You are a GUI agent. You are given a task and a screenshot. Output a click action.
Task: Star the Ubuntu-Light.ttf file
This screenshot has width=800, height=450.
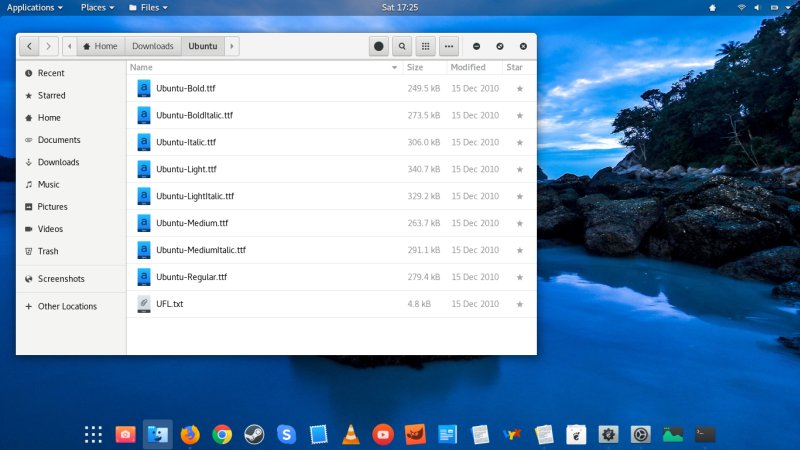[x=519, y=169]
